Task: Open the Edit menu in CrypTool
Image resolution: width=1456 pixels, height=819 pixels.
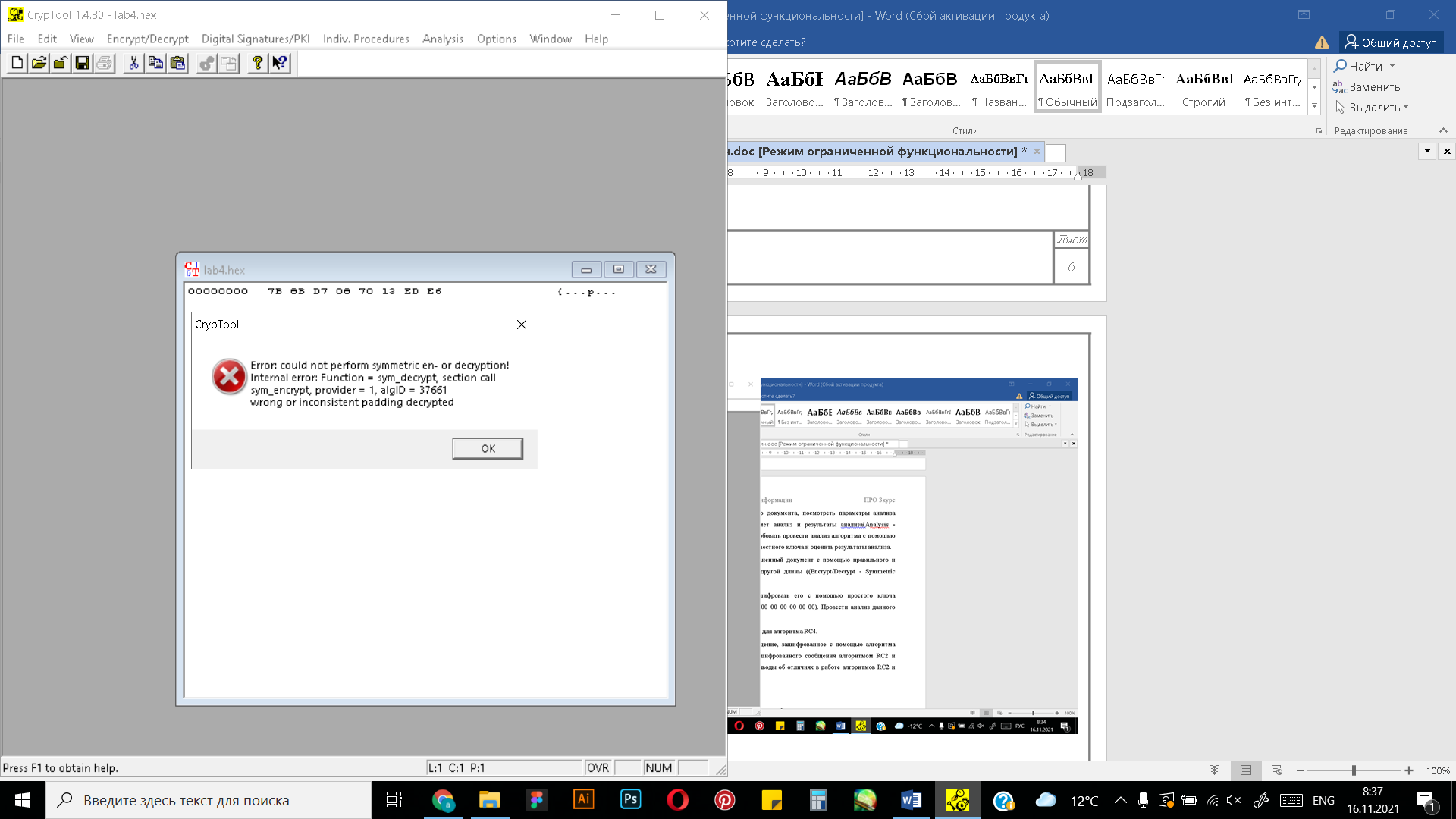Action: (x=47, y=39)
